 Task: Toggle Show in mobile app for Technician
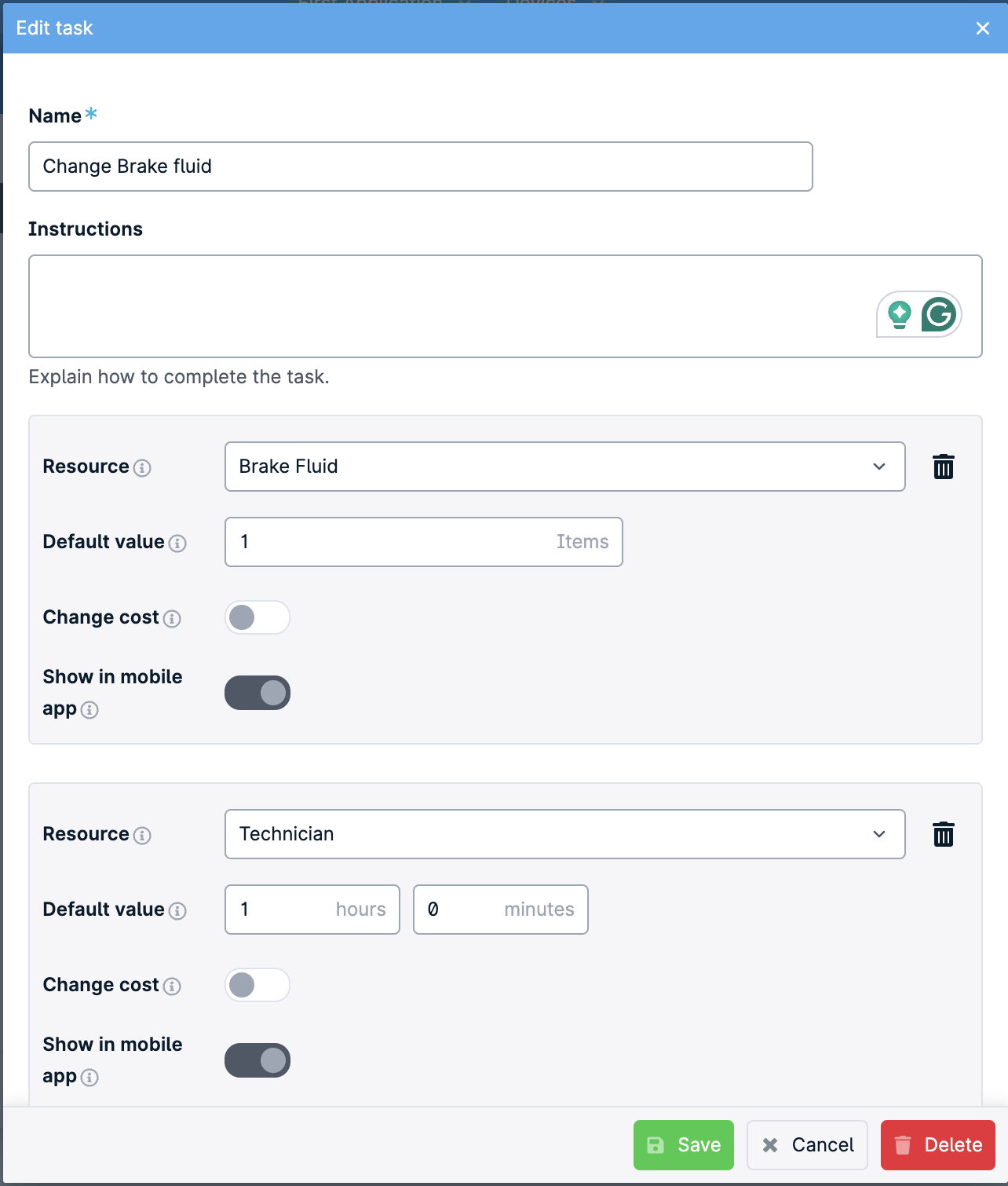(x=257, y=1060)
